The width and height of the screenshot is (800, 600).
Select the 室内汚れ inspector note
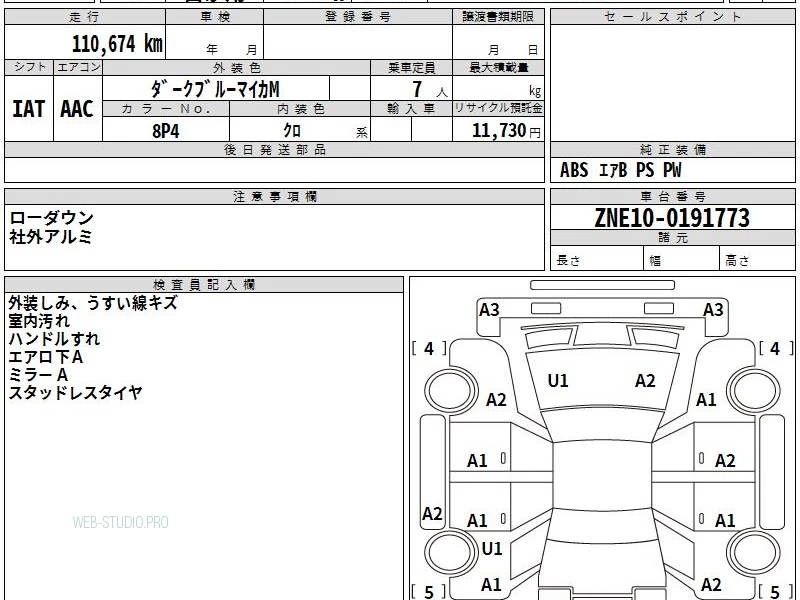[x=39, y=321]
